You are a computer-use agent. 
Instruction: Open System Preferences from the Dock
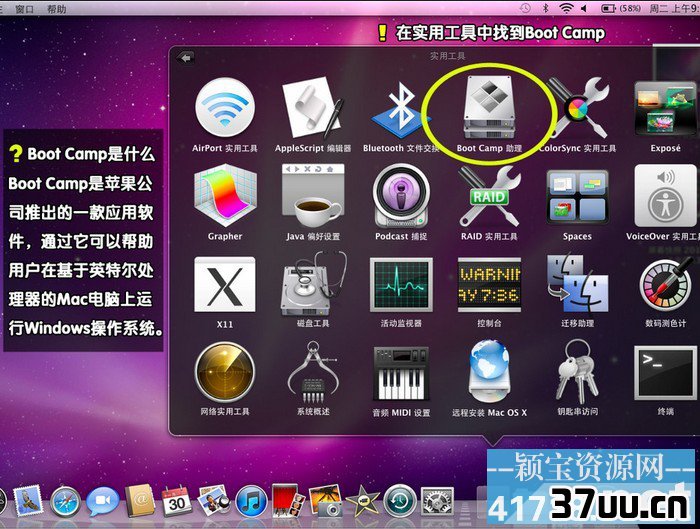pyautogui.click(x=437, y=501)
